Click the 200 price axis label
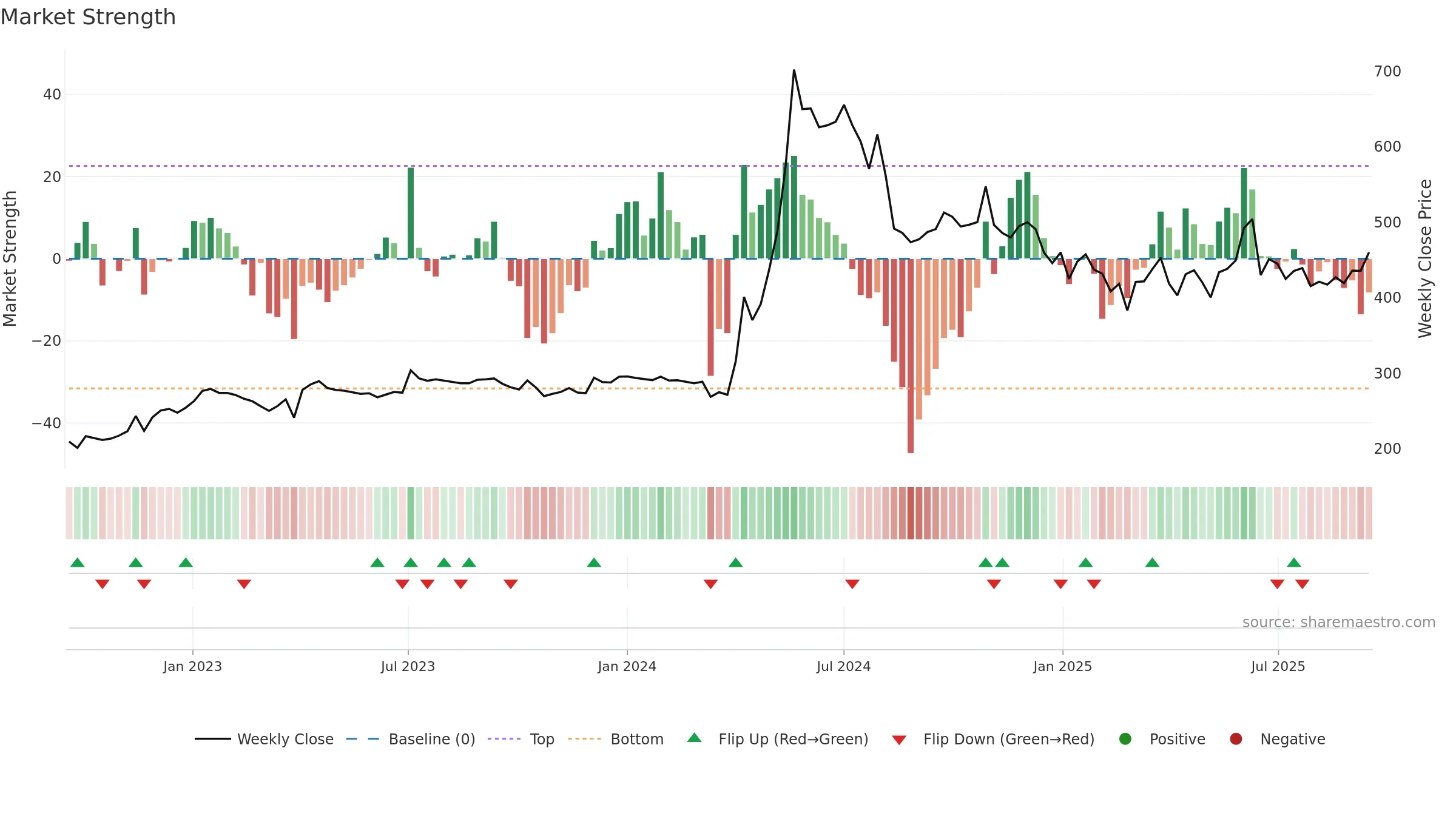Screen dimensions: 1456x819 point(1387,449)
